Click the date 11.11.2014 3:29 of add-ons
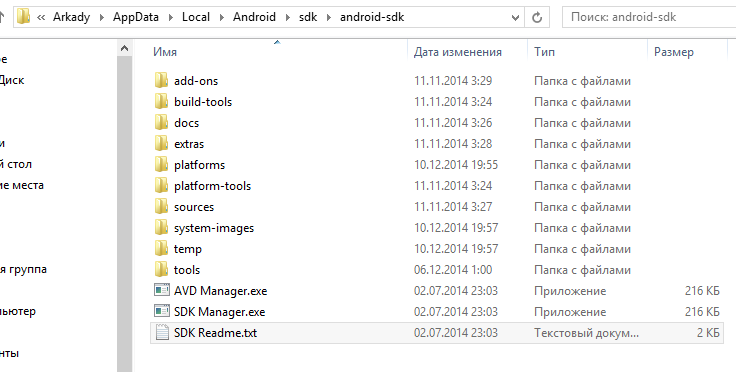The height and width of the screenshot is (372, 736). pyautogui.click(x=453, y=81)
